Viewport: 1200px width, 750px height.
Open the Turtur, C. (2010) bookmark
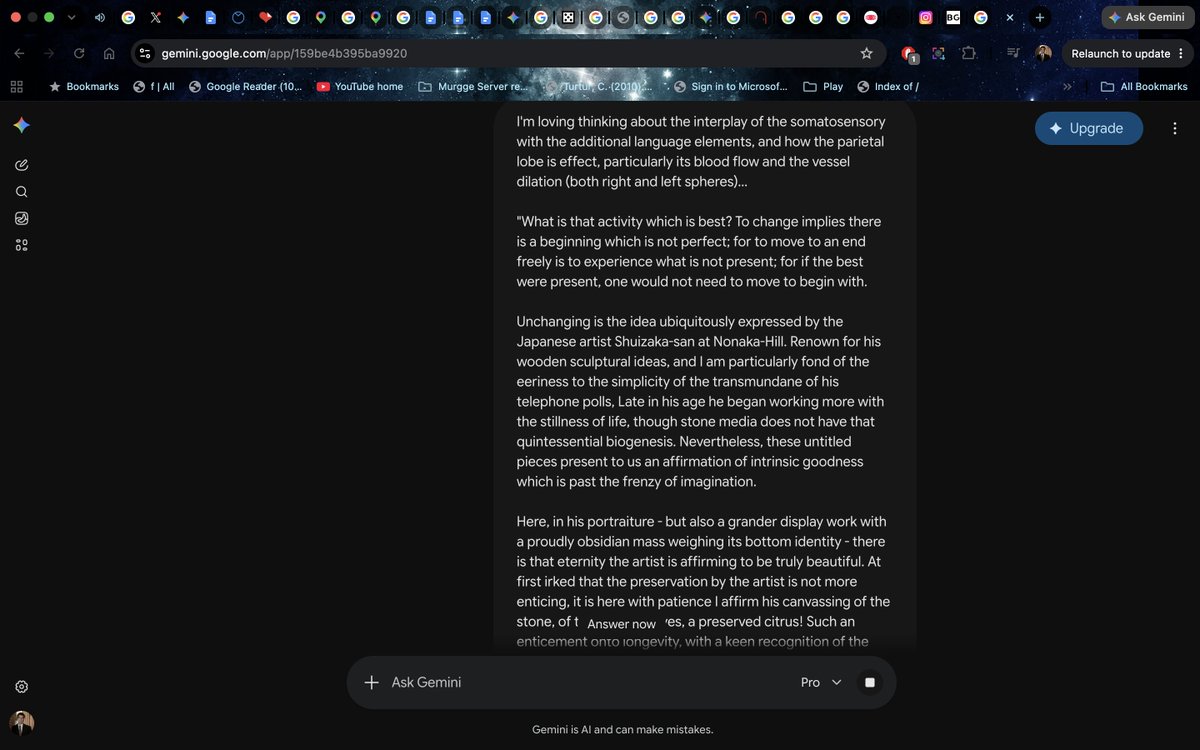click(598, 86)
